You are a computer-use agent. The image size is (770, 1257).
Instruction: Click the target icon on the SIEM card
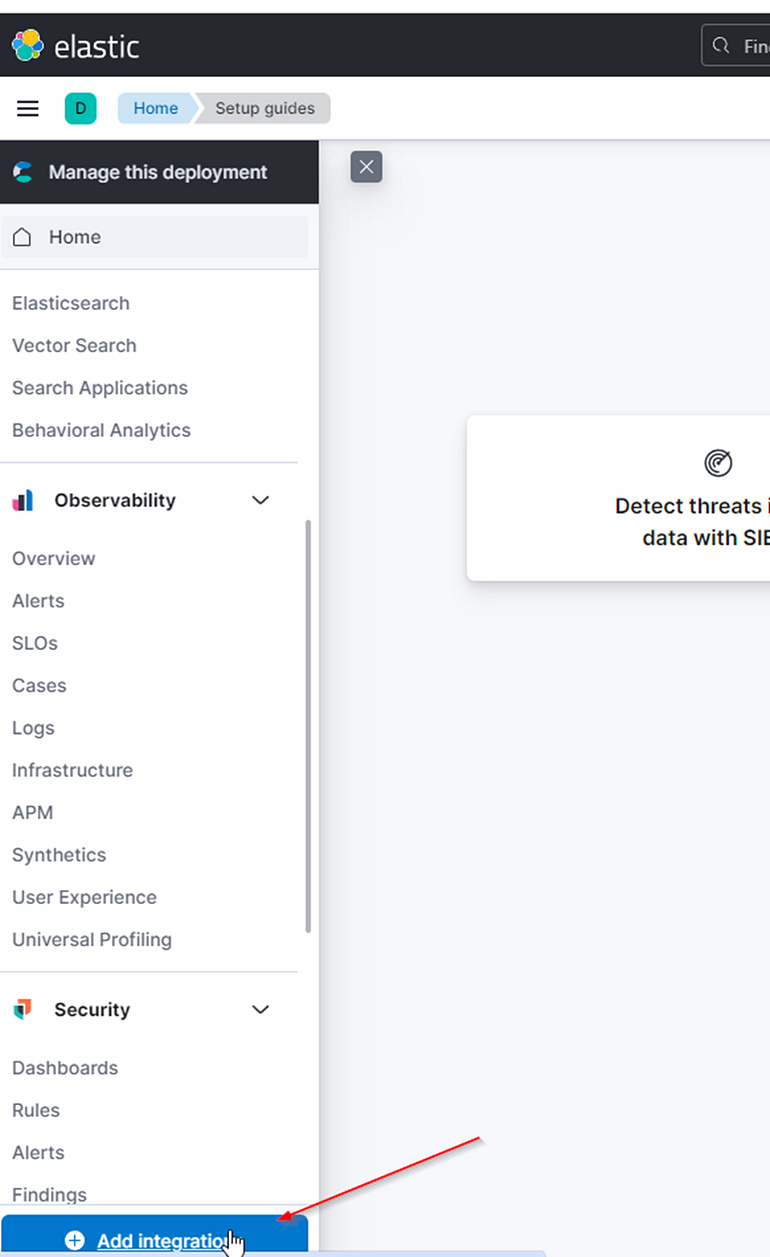(x=717, y=463)
